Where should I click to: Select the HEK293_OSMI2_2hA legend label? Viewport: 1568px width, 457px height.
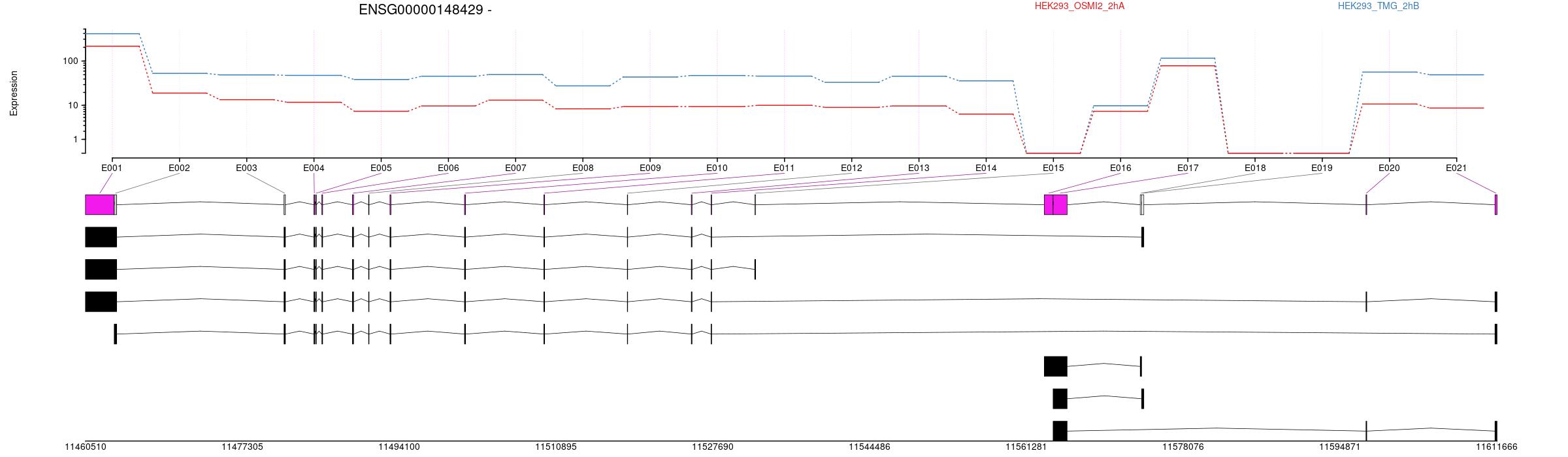[x=1080, y=7]
